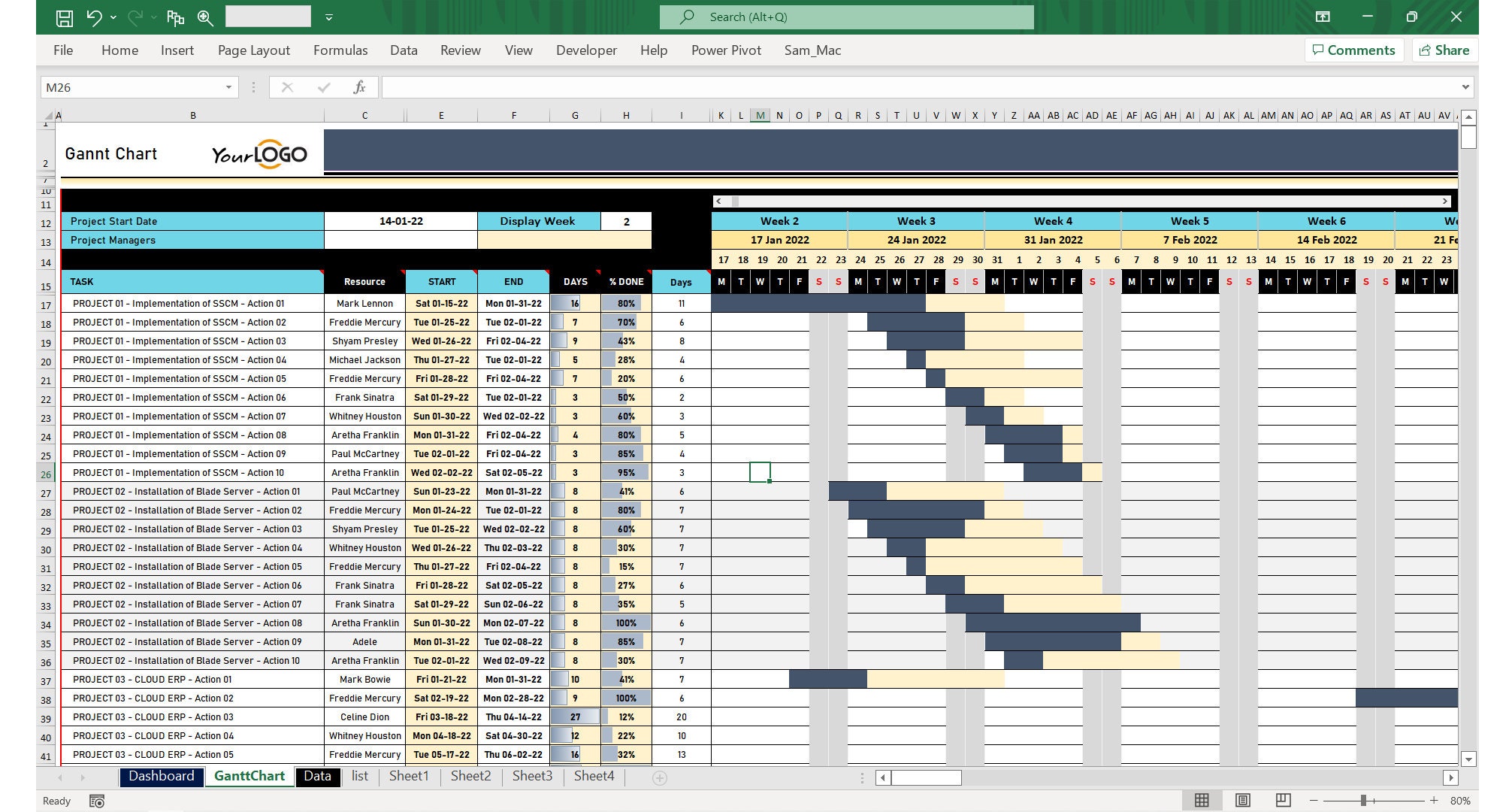This screenshot has width=1512, height=812.
Task: Click the Normal view toggle in status bar
Action: [1201, 801]
